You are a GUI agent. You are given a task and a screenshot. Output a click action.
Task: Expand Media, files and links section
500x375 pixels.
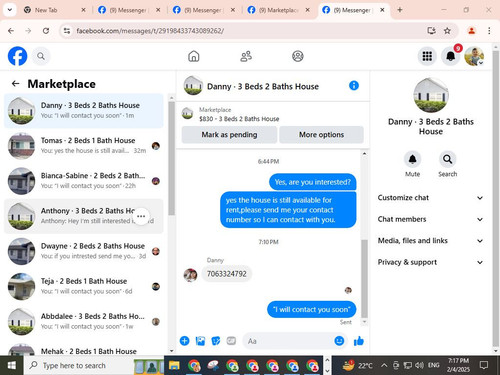point(430,241)
